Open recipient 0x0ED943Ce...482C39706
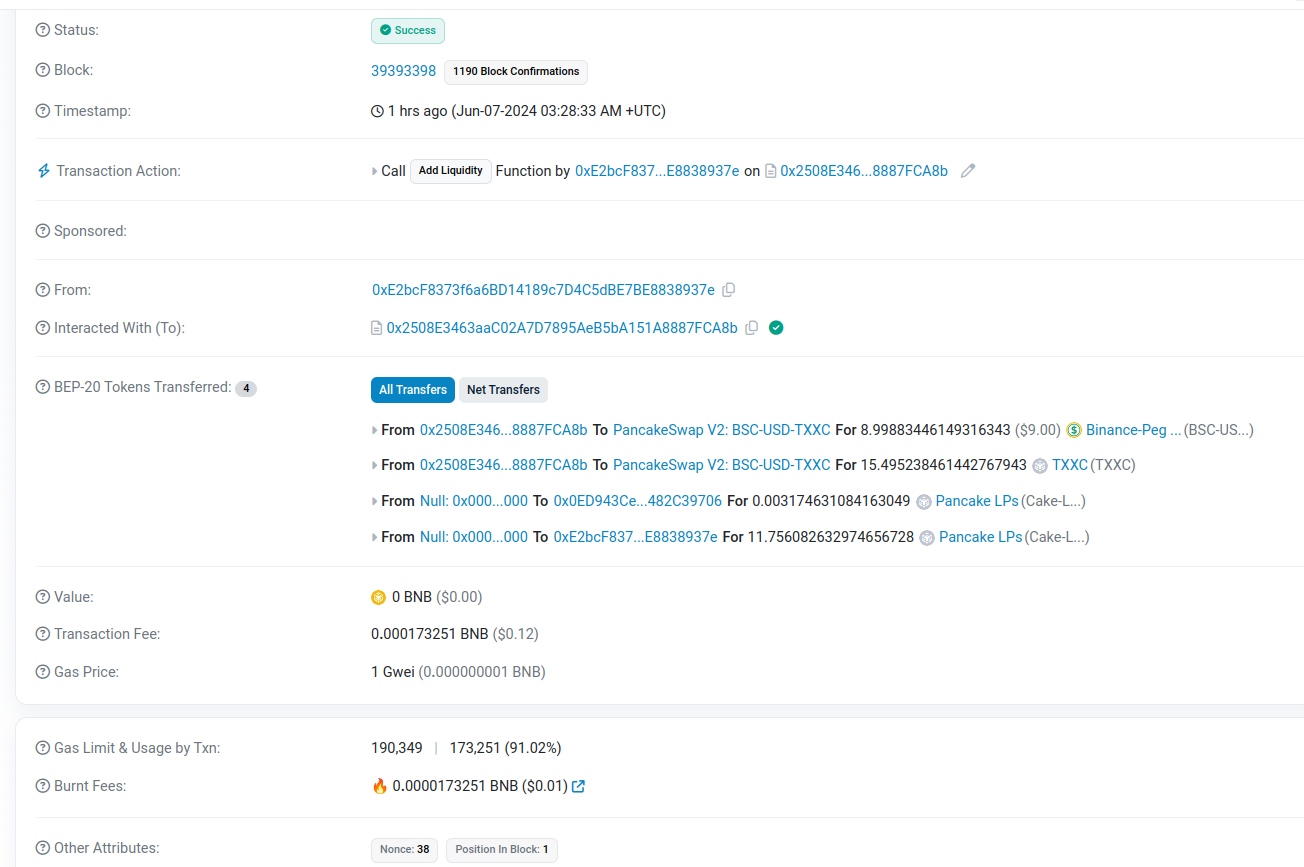The height and width of the screenshot is (867, 1304). click(637, 501)
